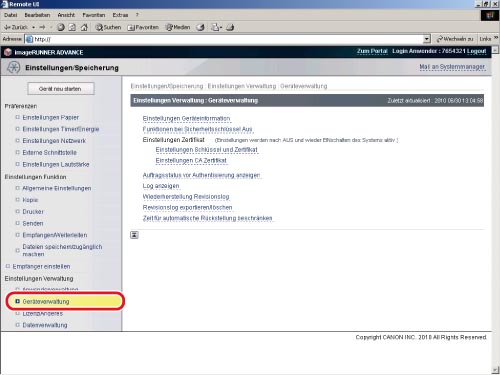Open the Datei menu
The width and height of the screenshot is (500, 375).
11,15
